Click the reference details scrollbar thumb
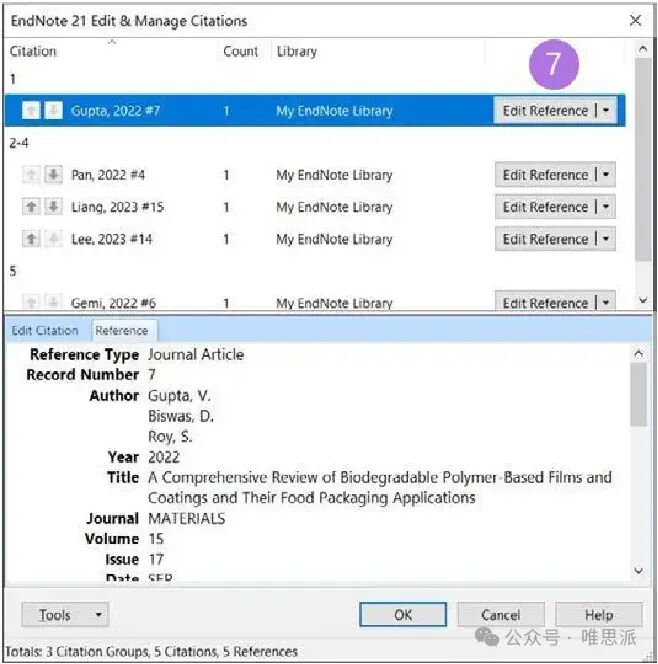 [x=638, y=394]
